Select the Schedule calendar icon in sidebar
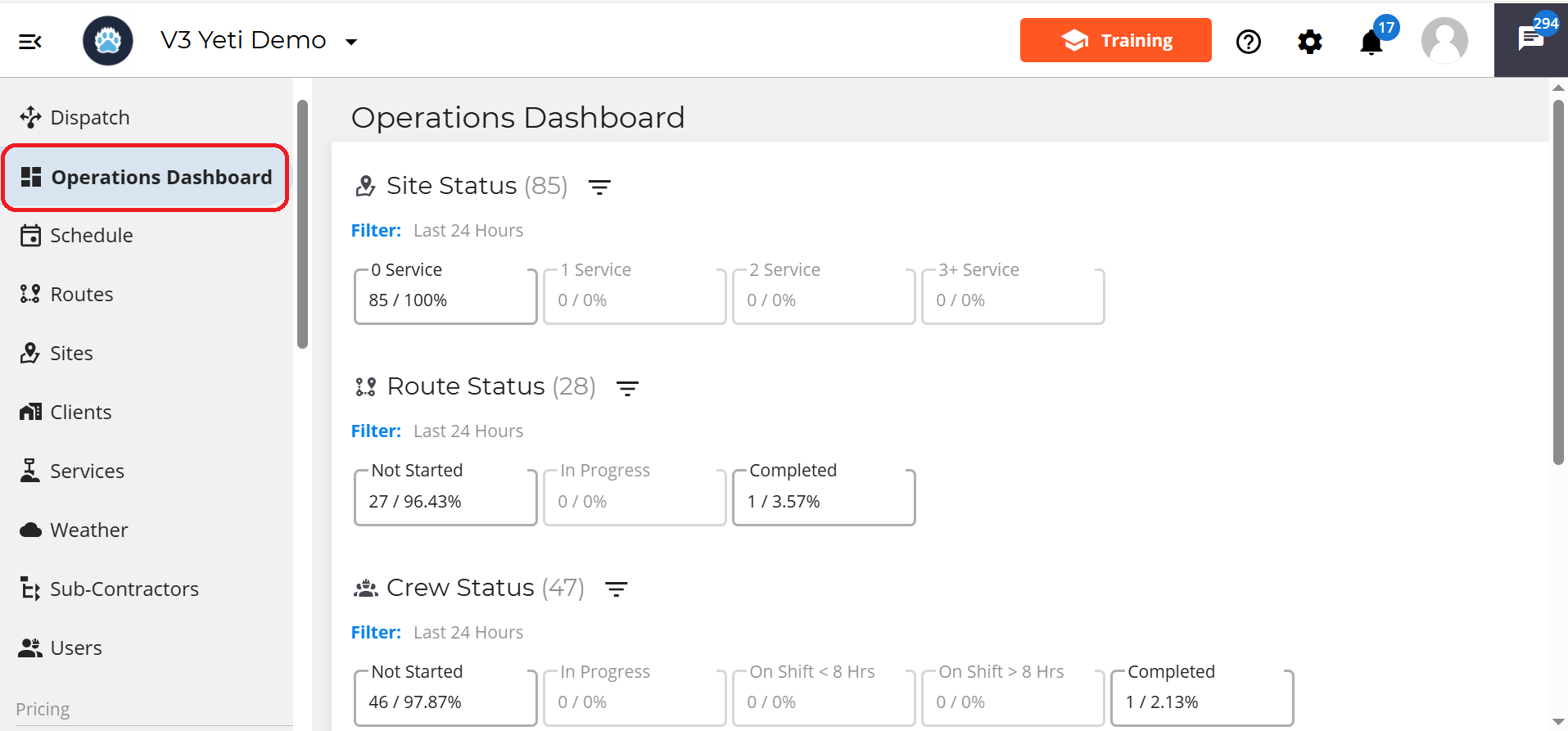The image size is (1568, 731). 30,235
